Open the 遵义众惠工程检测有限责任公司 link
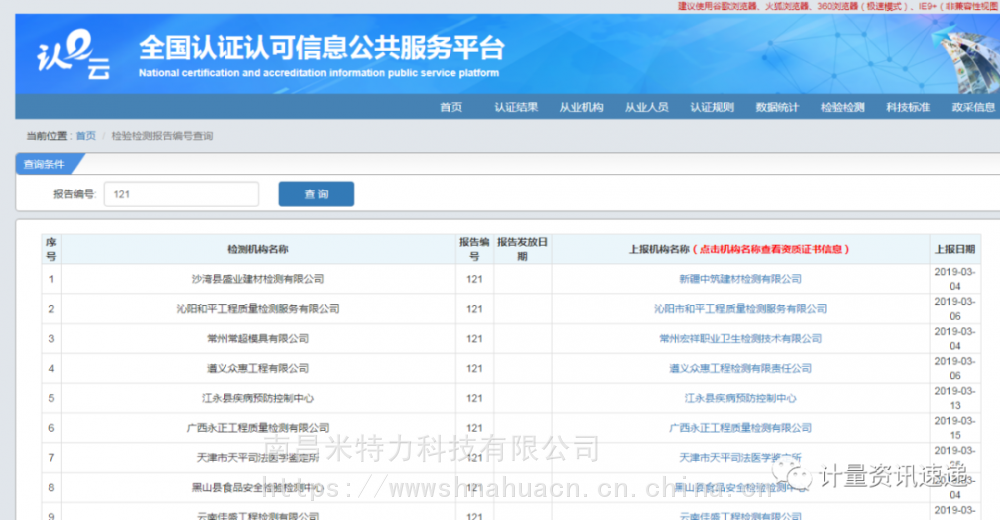Screen dimensions: 1000x520 coord(740,368)
